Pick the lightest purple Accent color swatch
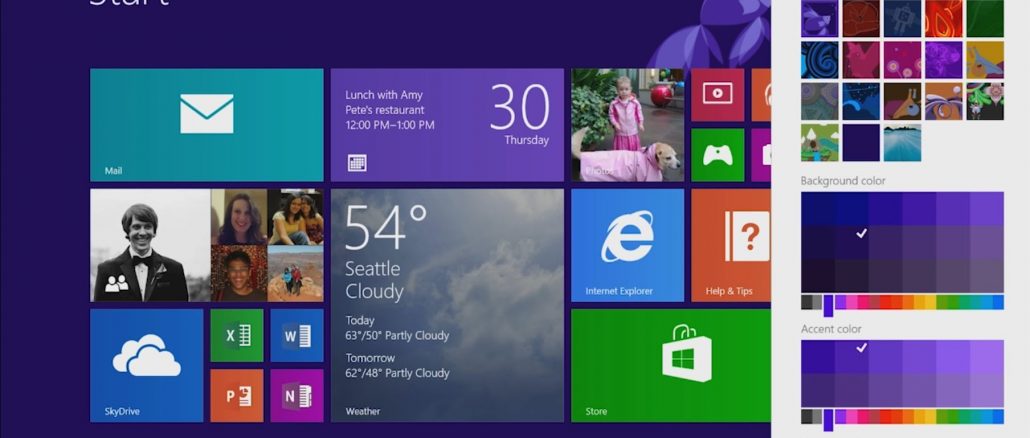Image resolution: width=1030 pixels, height=438 pixels. (x=986, y=356)
